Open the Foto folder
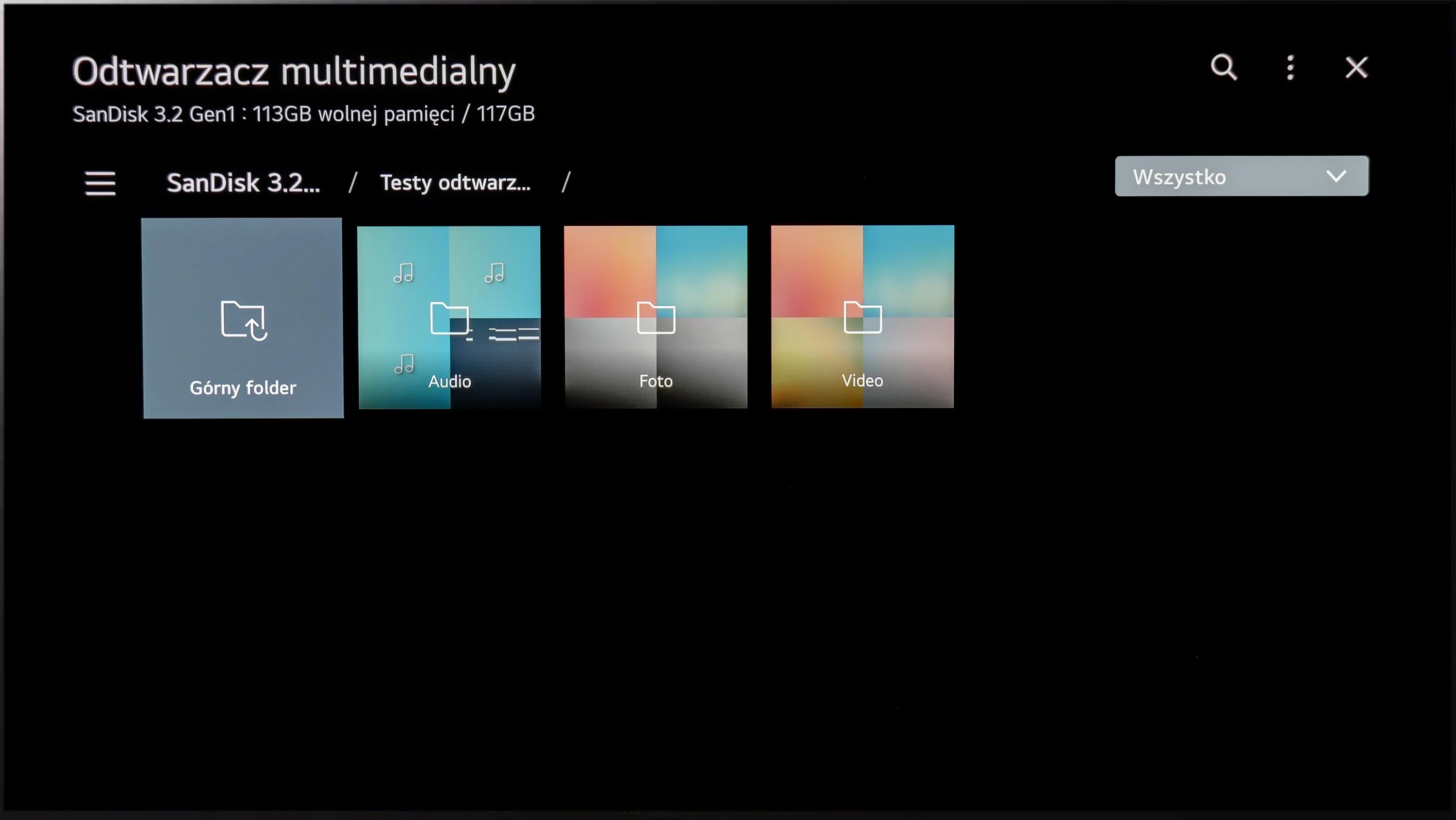This screenshot has width=1456, height=820. click(x=656, y=317)
